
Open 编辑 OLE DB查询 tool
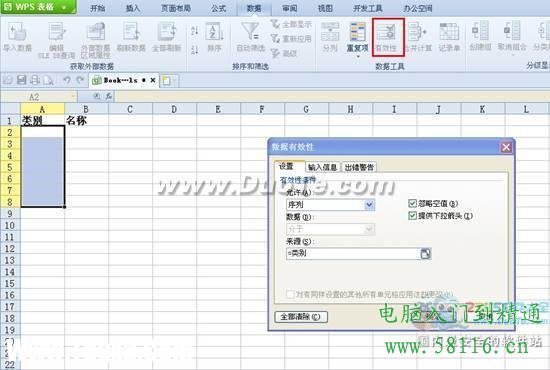click(56, 39)
